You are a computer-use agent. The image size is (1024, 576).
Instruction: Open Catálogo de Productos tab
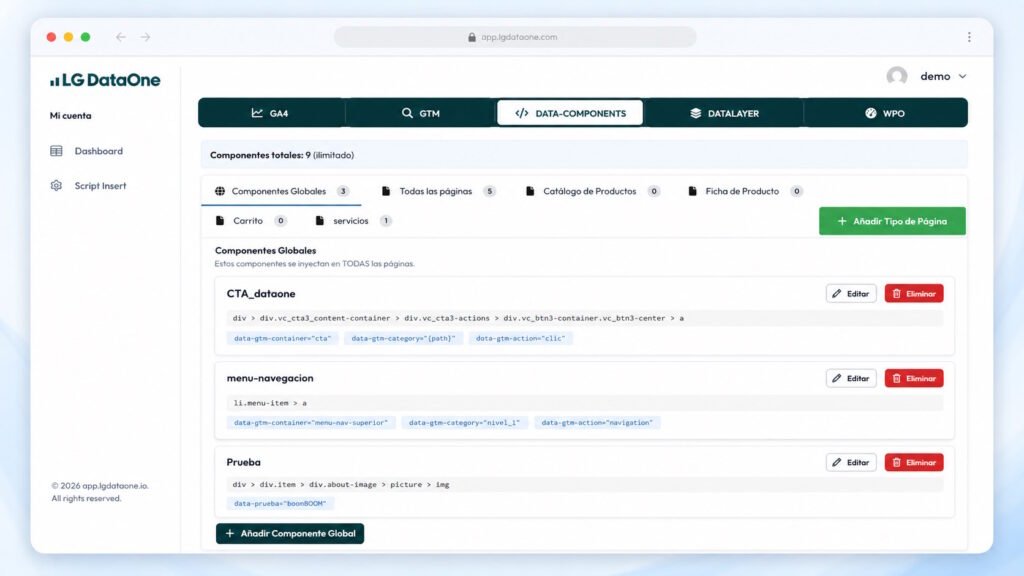click(593, 191)
